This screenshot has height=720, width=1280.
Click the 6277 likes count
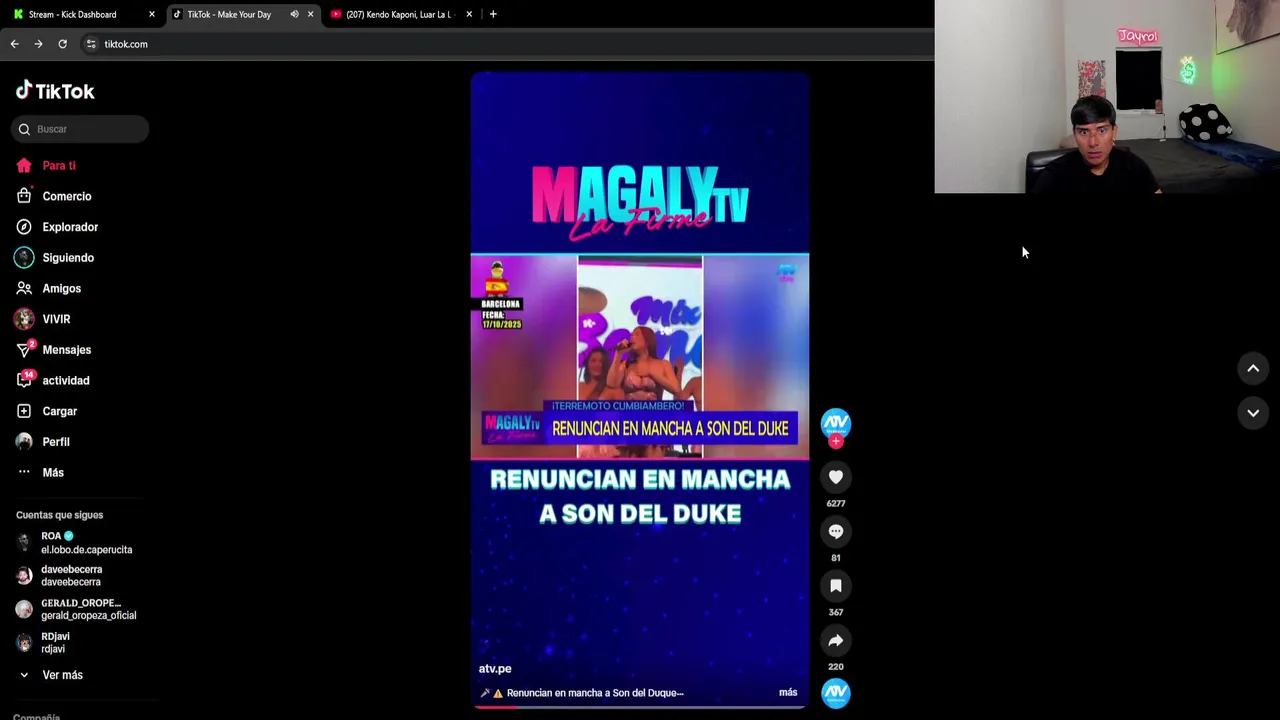point(836,504)
